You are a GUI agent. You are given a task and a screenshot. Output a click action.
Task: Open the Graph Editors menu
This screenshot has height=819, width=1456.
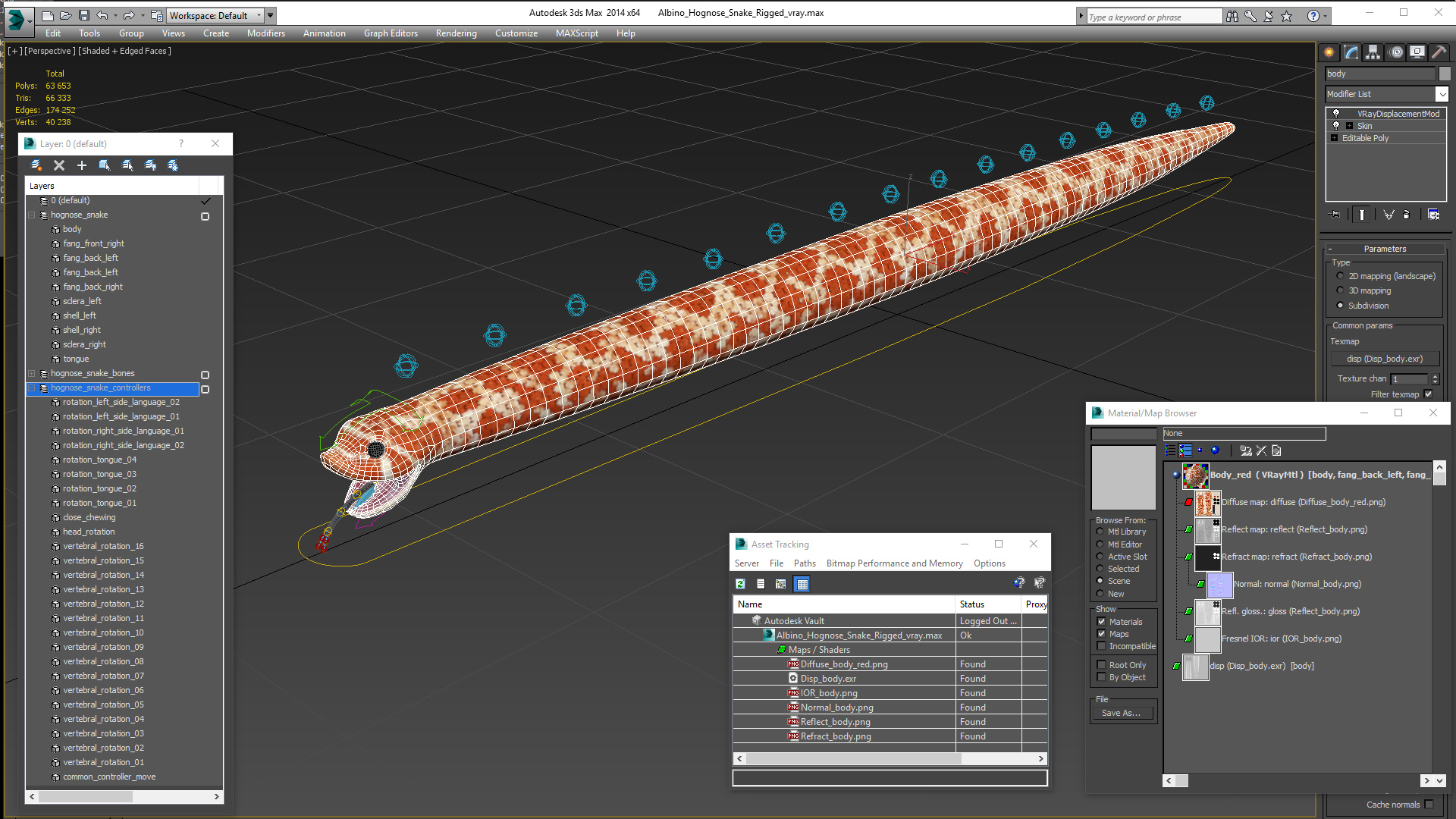391,33
